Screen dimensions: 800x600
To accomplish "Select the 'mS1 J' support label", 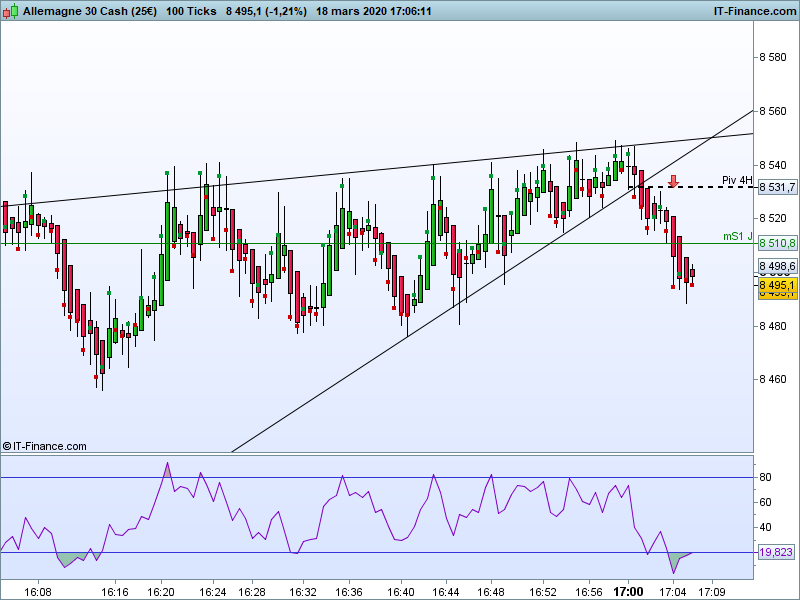I will (738, 236).
